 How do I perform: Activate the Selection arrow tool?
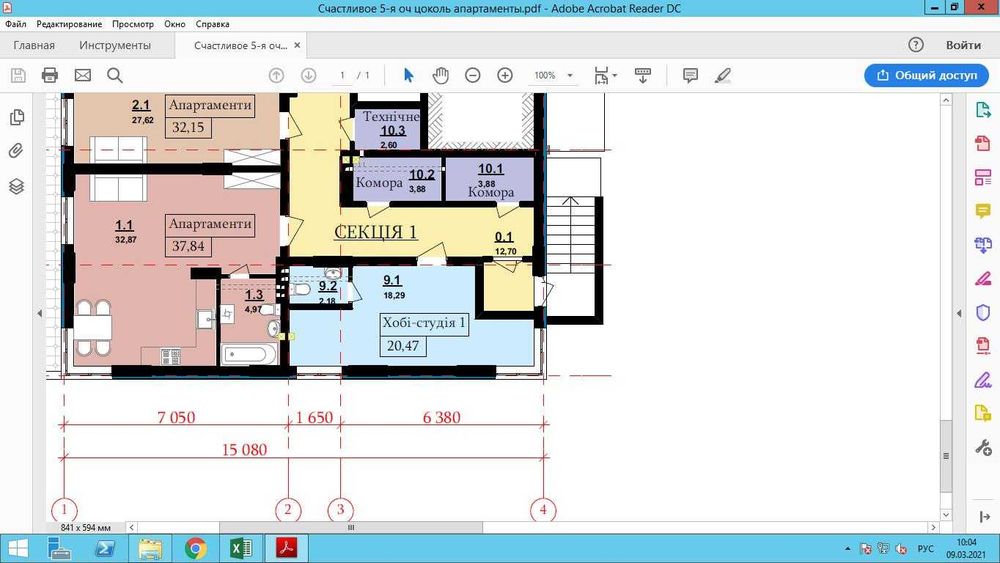tap(409, 75)
